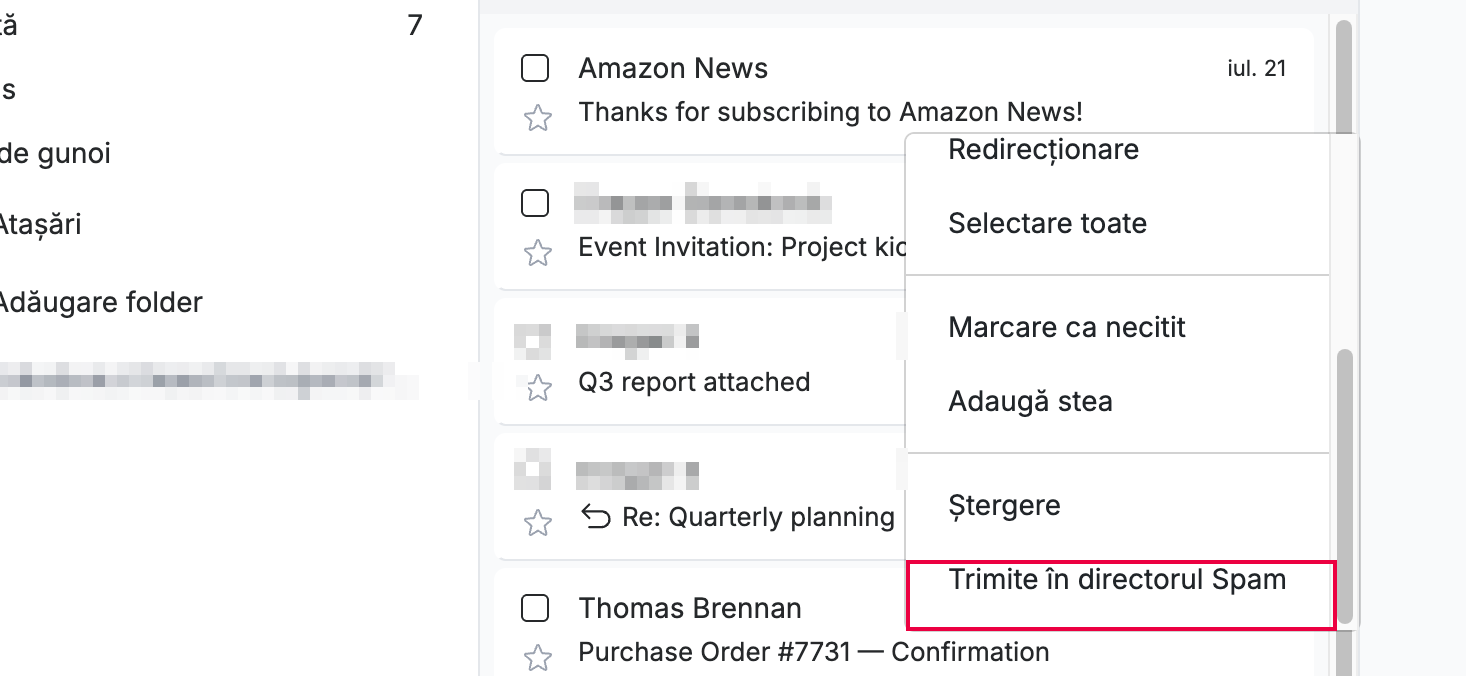Screen dimensions: 1466x676
Task: Open the Atașări folder in sidebar
Action: pyautogui.click(x=40, y=224)
